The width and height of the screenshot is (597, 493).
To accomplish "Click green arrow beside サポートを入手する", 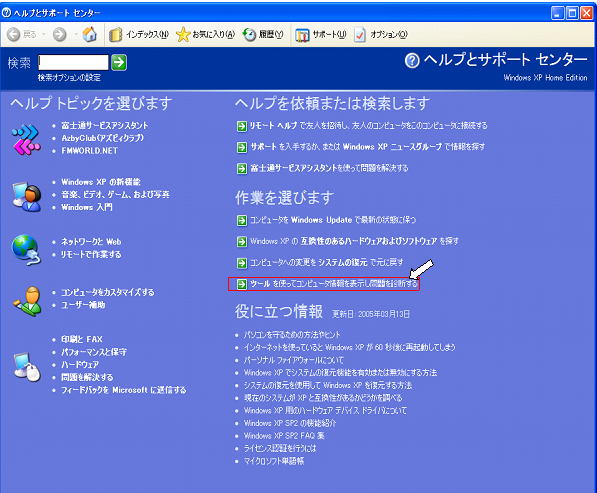I will click(242, 147).
